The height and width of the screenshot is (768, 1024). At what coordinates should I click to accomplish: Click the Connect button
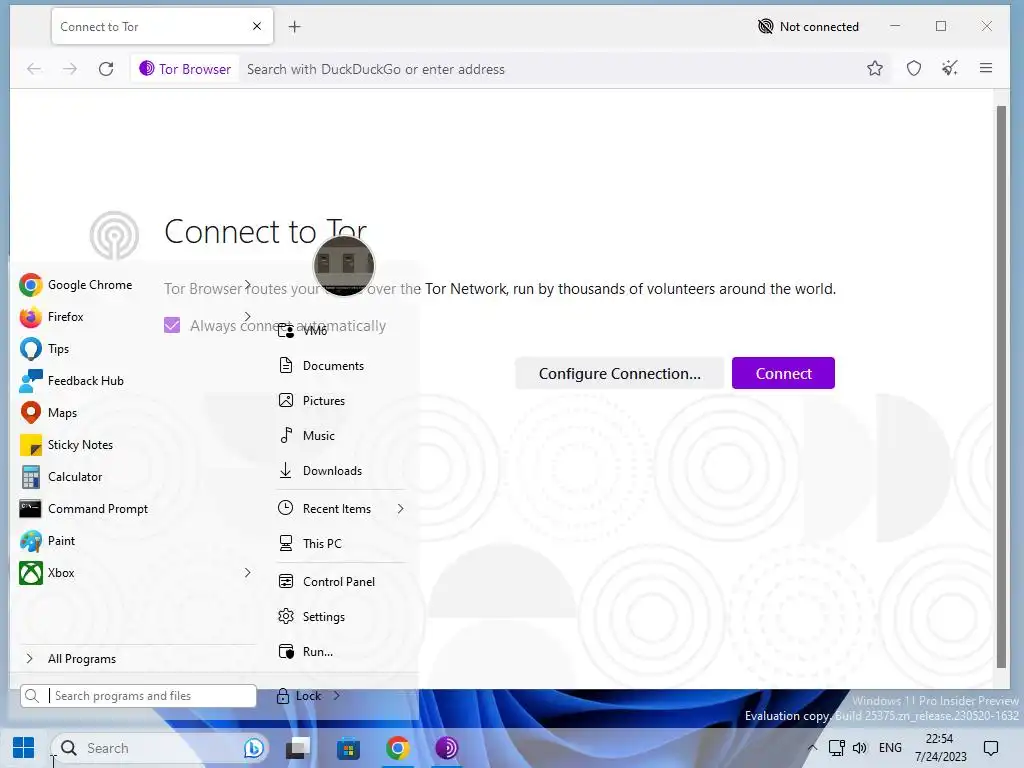click(783, 374)
